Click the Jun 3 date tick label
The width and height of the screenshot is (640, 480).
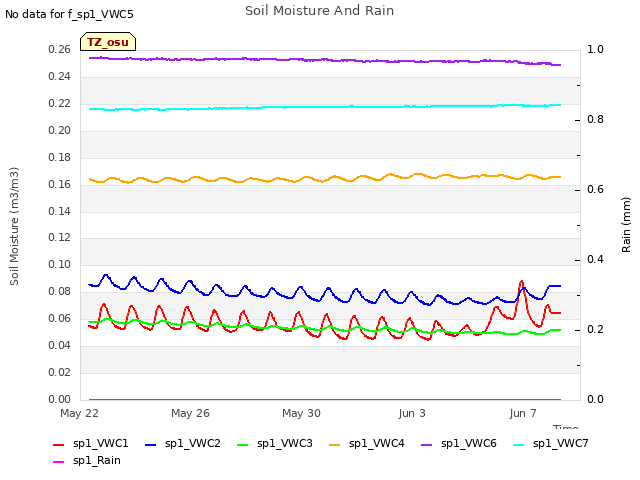click(x=412, y=413)
